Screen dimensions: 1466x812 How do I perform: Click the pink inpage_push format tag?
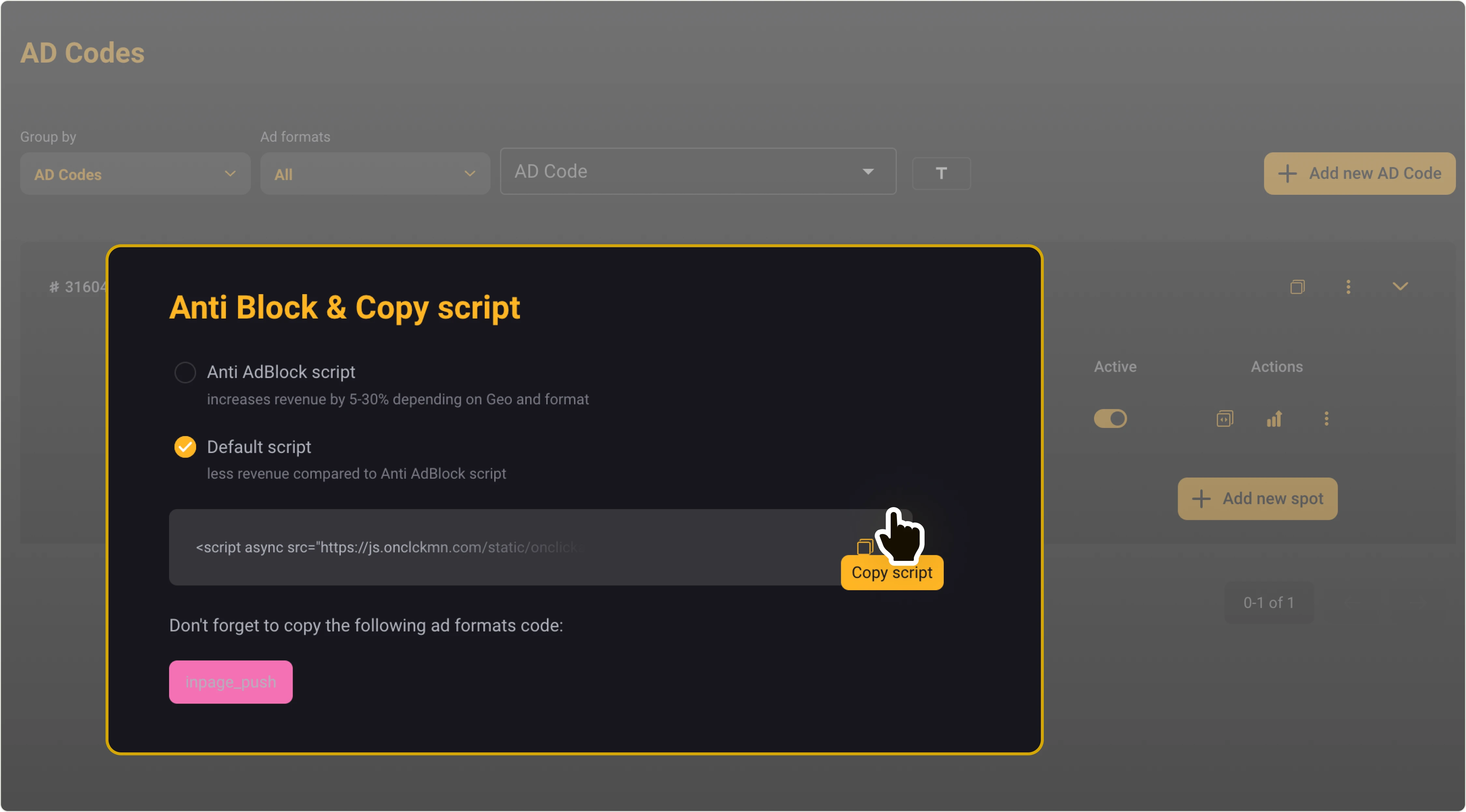coord(230,681)
